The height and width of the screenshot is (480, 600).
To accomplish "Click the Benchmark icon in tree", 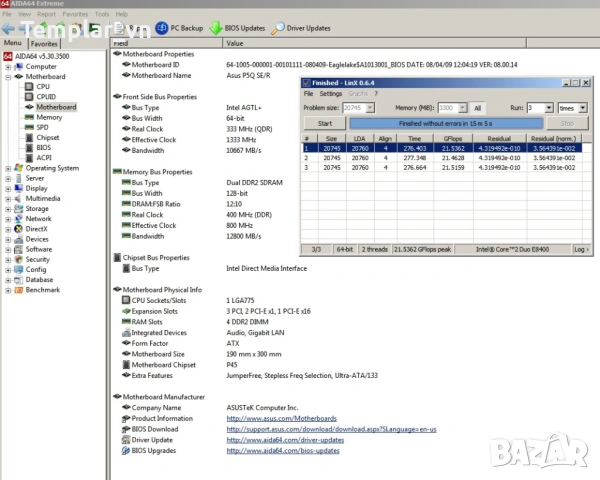I will (x=18, y=290).
